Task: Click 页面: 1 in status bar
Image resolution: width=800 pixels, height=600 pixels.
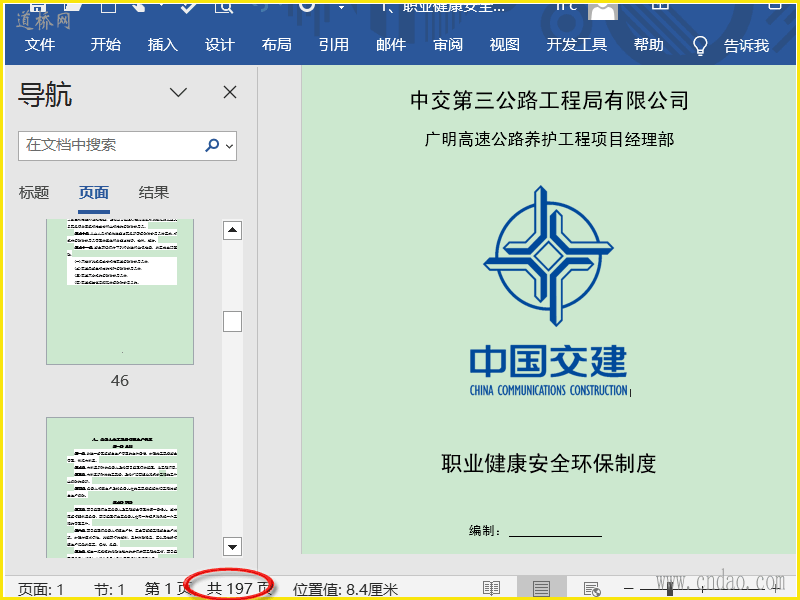Action: (x=41, y=589)
